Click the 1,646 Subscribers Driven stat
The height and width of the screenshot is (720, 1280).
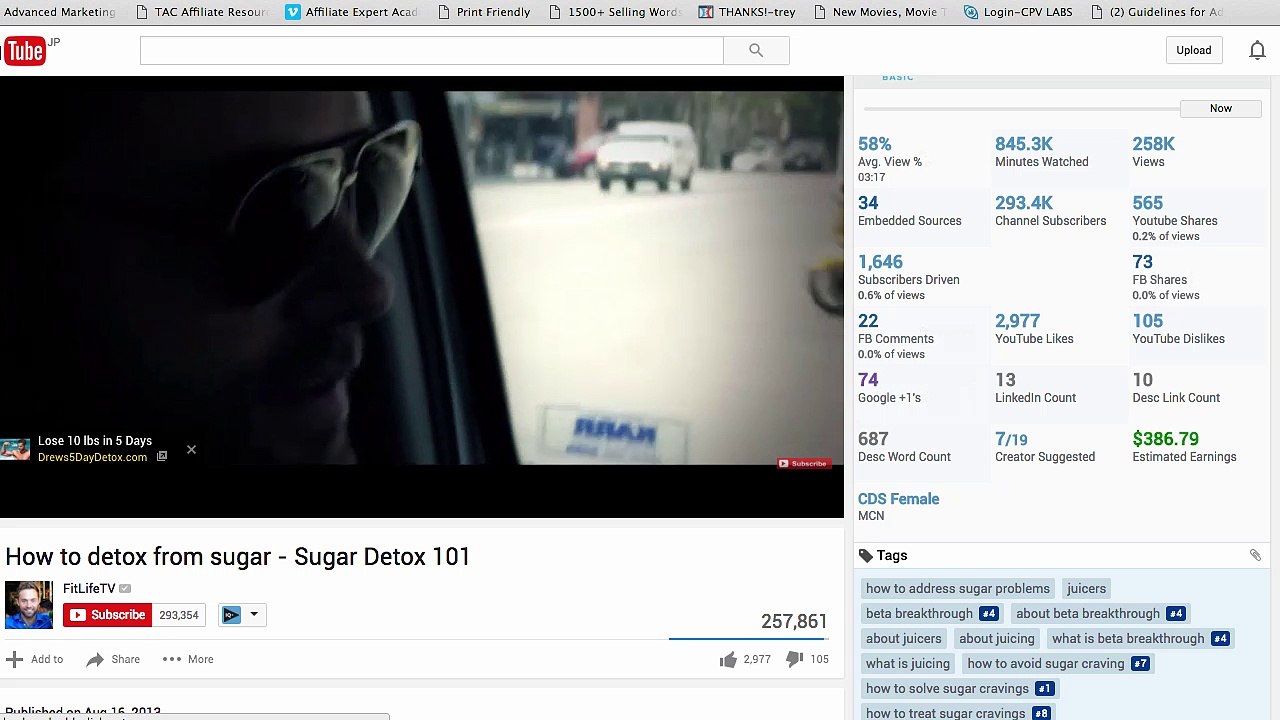pyautogui.click(x=908, y=277)
